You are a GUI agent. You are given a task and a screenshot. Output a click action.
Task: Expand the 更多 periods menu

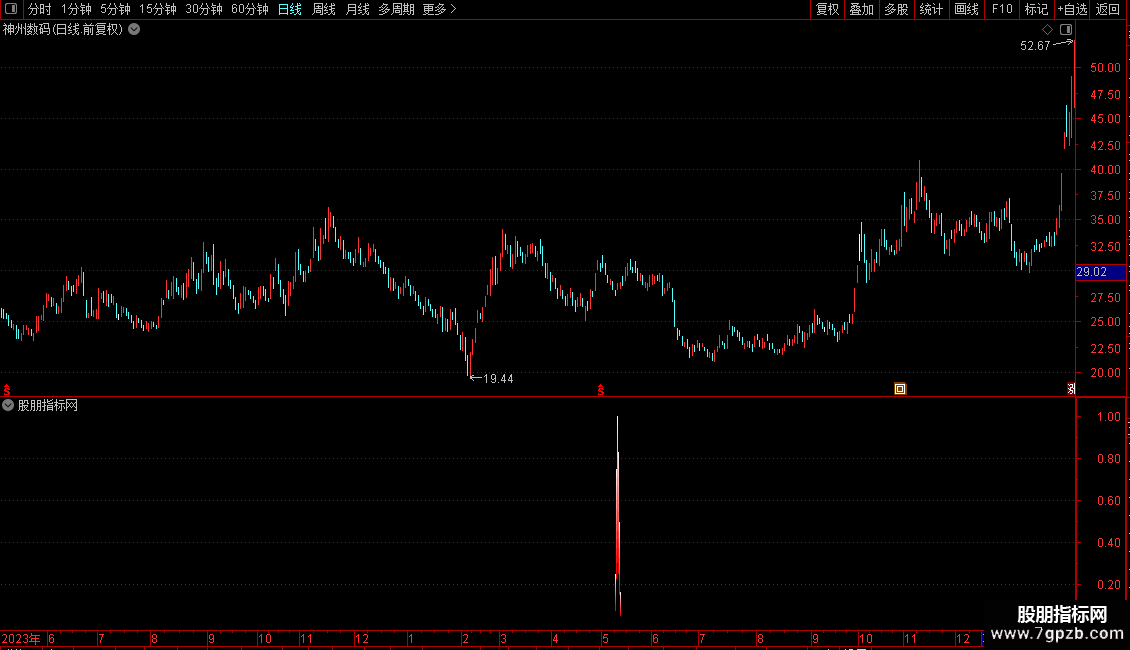[439, 9]
